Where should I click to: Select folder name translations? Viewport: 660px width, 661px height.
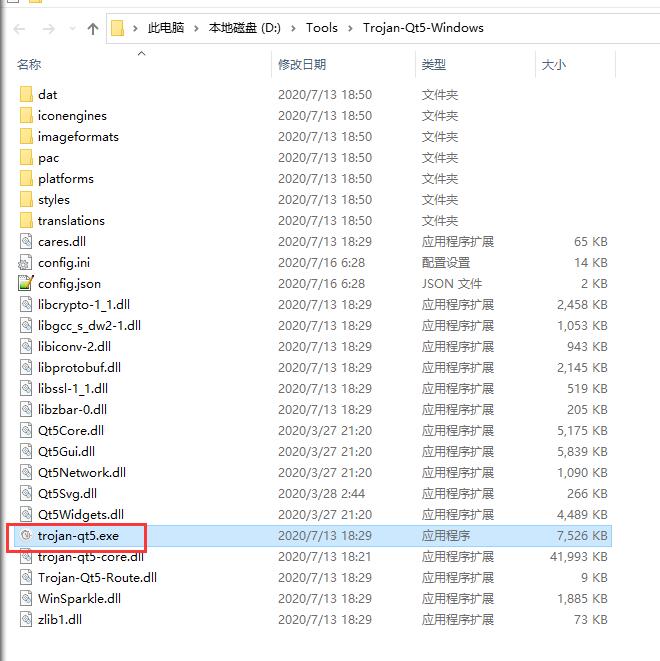[71, 220]
